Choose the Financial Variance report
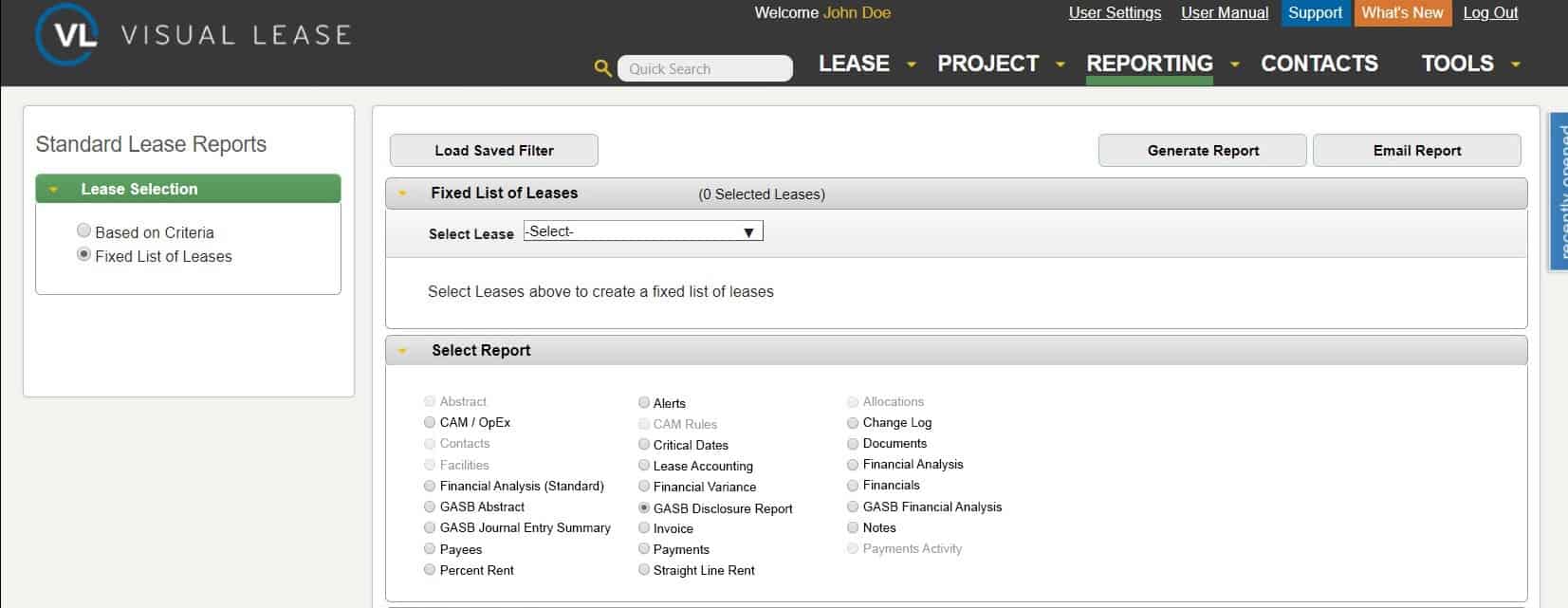The image size is (1568, 608). 644,486
